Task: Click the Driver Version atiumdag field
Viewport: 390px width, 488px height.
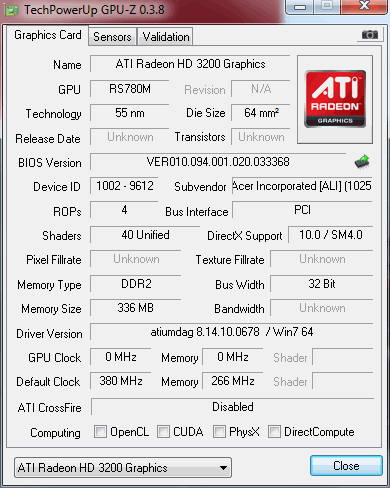Action: point(232,332)
